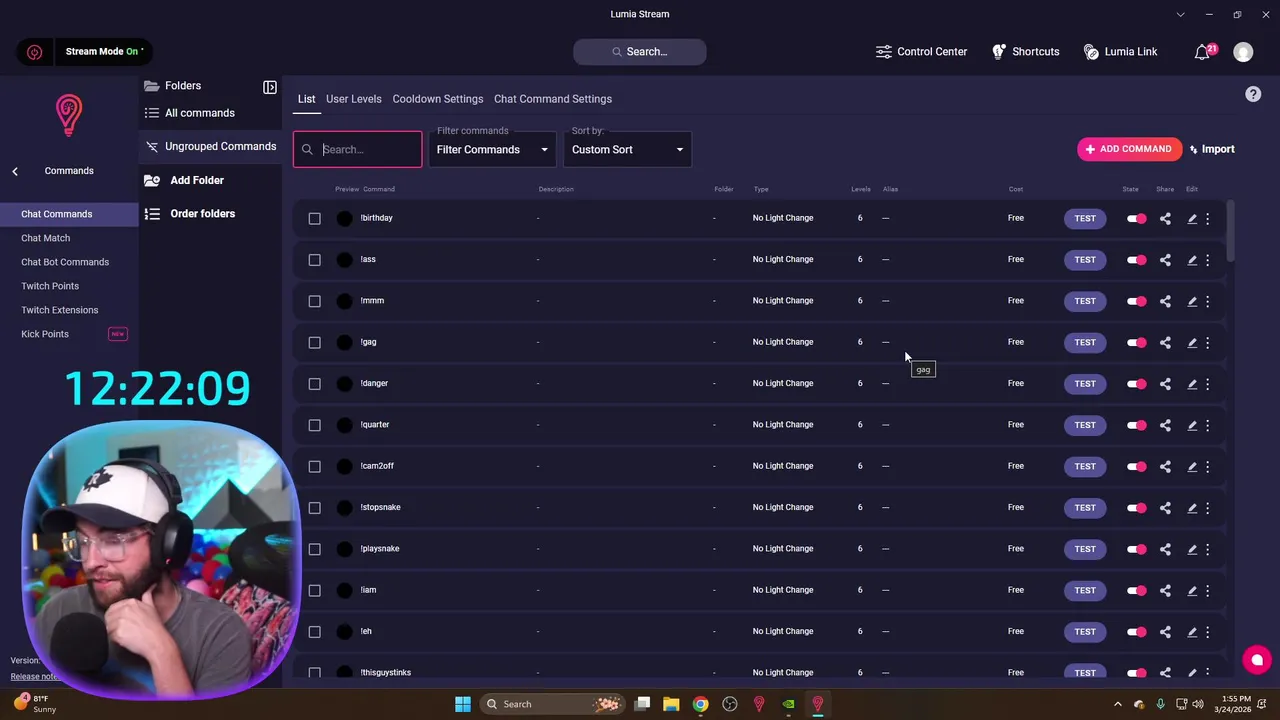The height and width of the screenshot is (720, 1280).
Task: Open Shortcuts in the top bar
Action: 1025,52
